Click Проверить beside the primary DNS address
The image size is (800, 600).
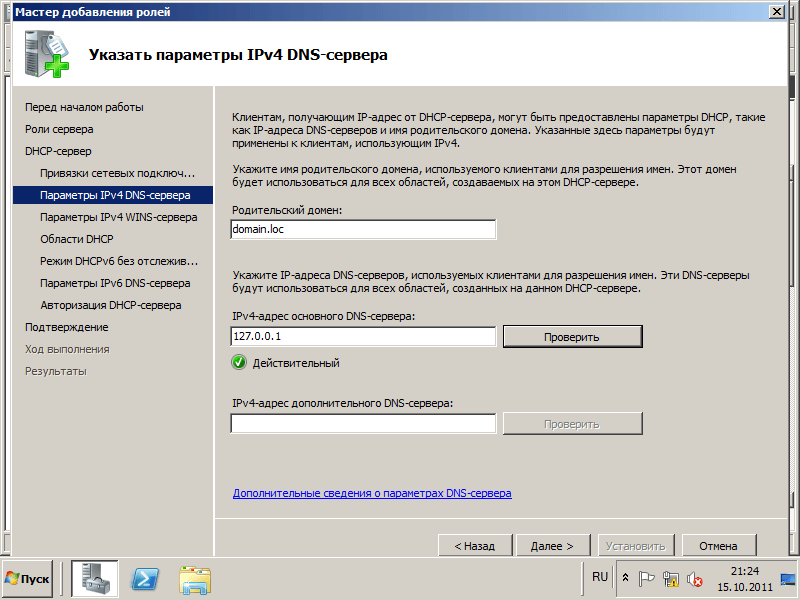click(572, 337)
